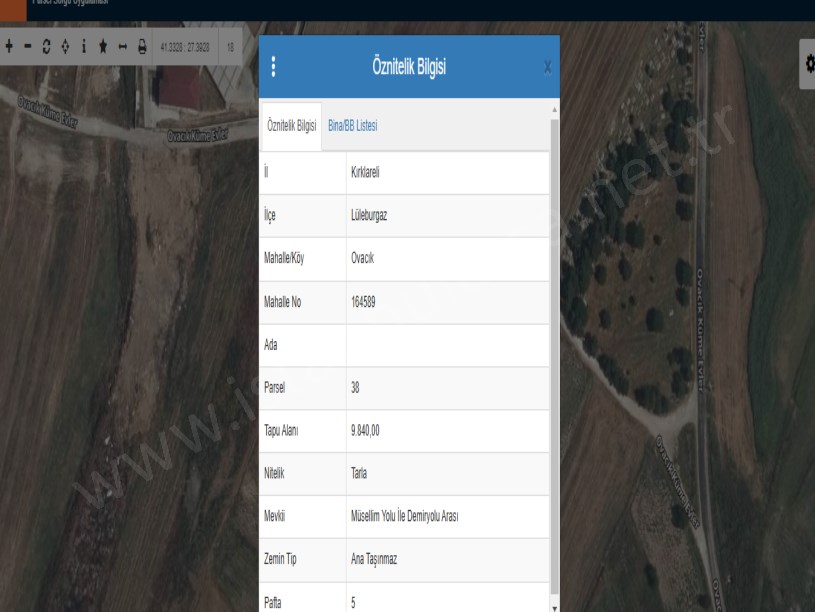The width and height of the screenshot is (815, 612).
Task: Click the scrollbar down arrow in panel
Action: pos(555,605)
